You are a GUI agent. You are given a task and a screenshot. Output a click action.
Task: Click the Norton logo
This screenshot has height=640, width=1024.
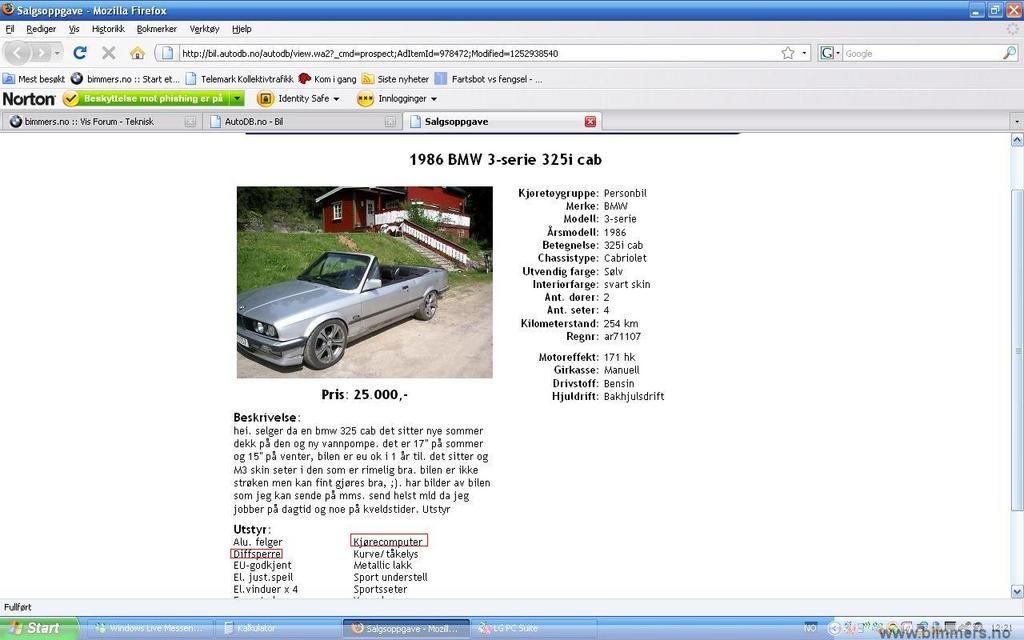[x=29, y=99]
